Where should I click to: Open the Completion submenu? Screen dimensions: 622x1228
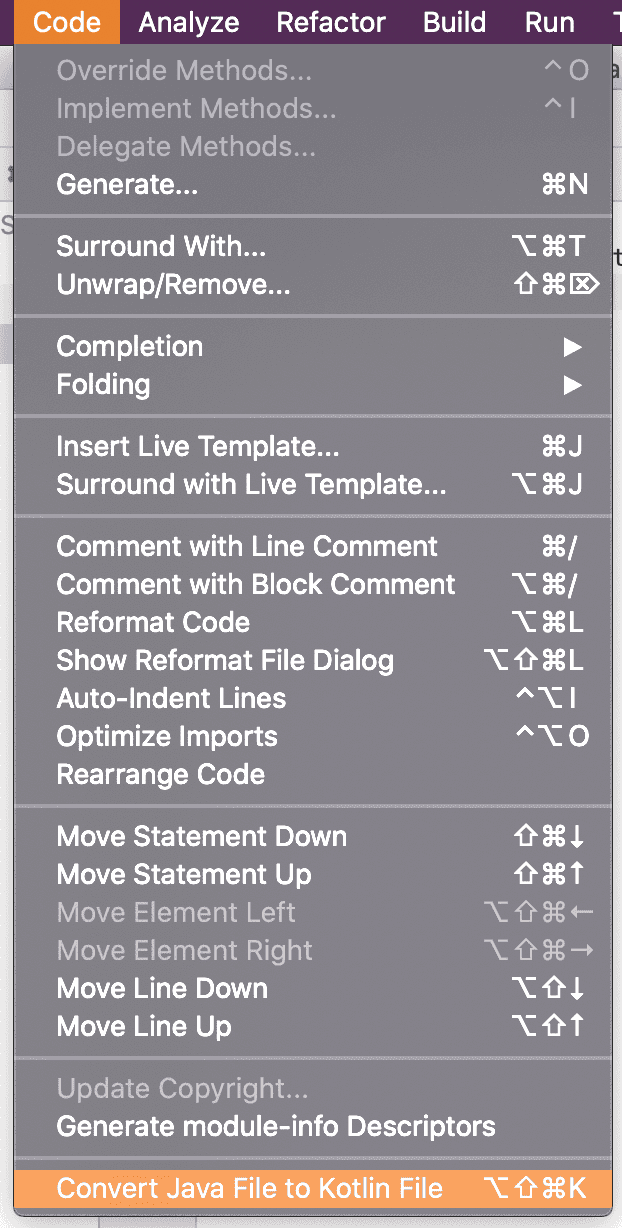click(x=129, y=346)
